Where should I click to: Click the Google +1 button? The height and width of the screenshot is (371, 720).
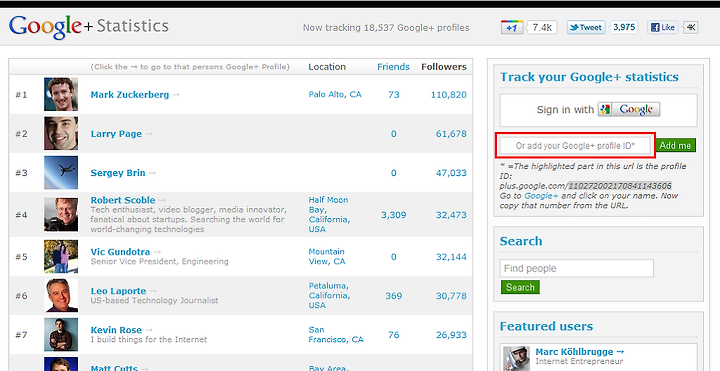512,28
